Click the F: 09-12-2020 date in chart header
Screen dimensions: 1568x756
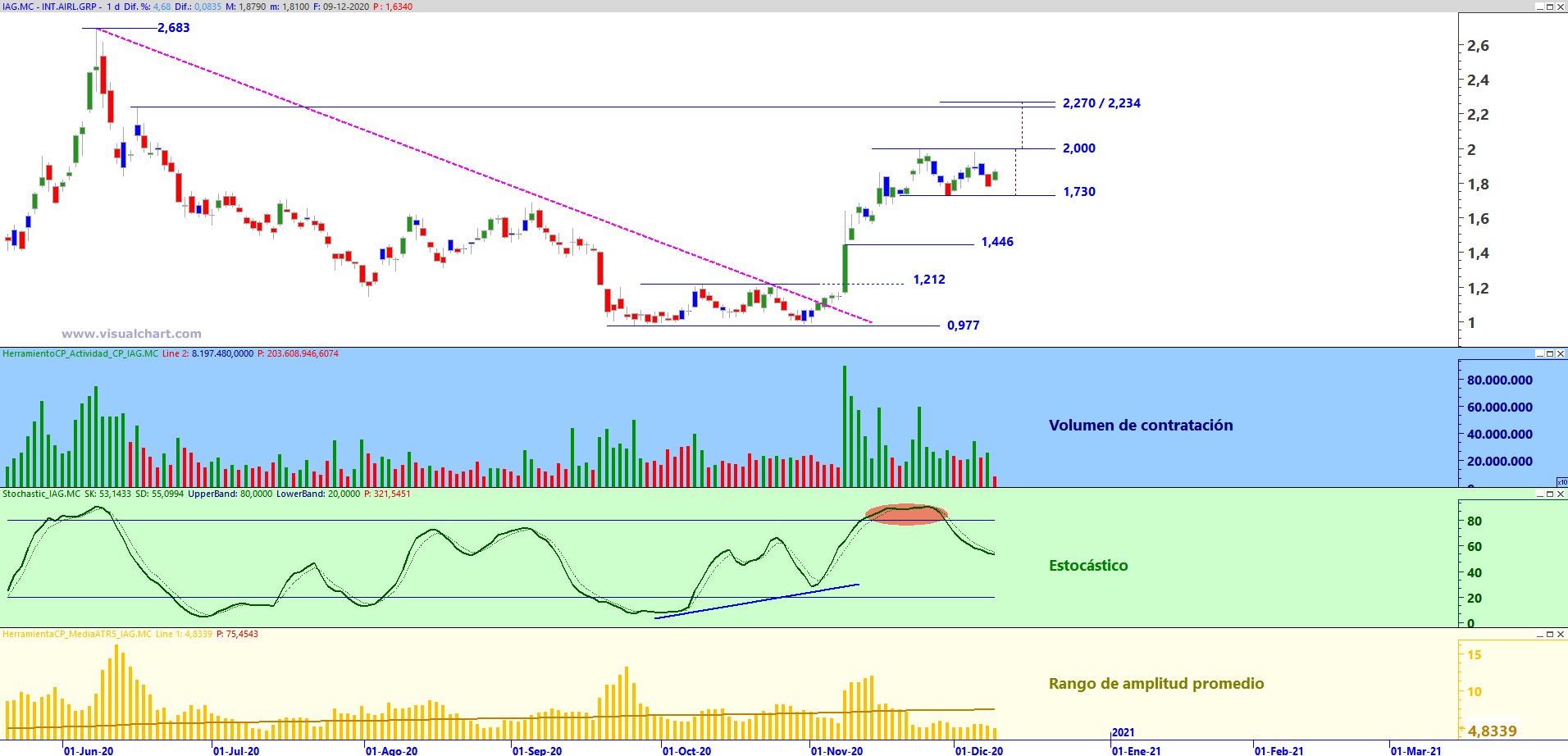tap(341, 7)
